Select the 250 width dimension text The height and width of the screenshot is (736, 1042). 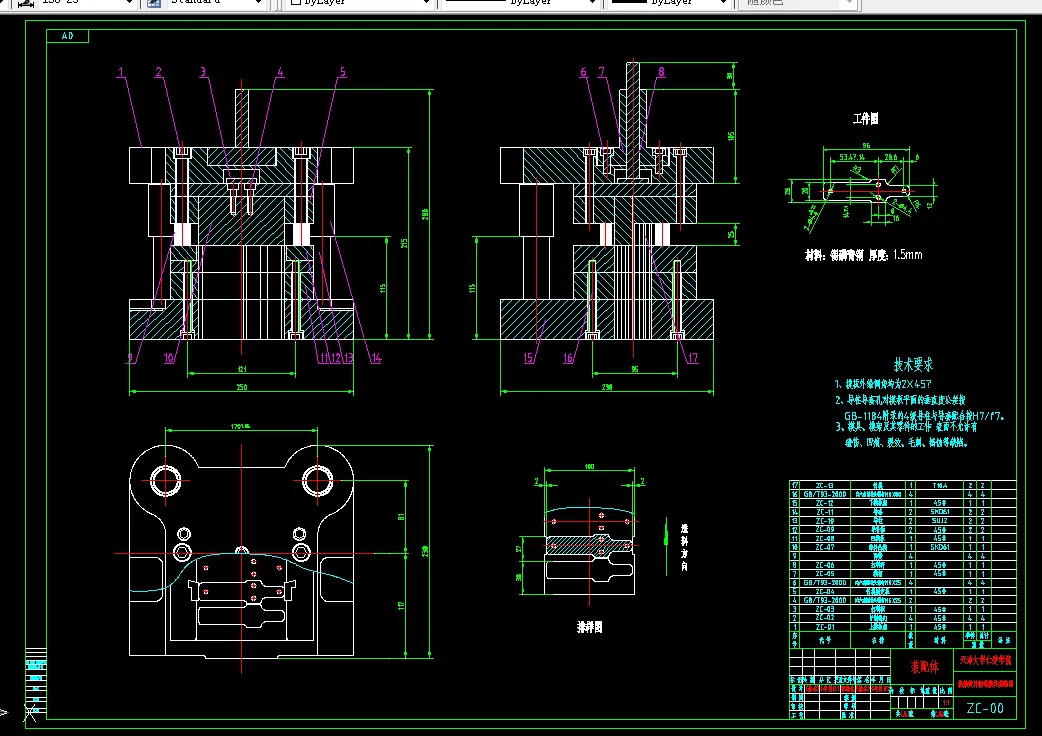click(x=241, y=388)
